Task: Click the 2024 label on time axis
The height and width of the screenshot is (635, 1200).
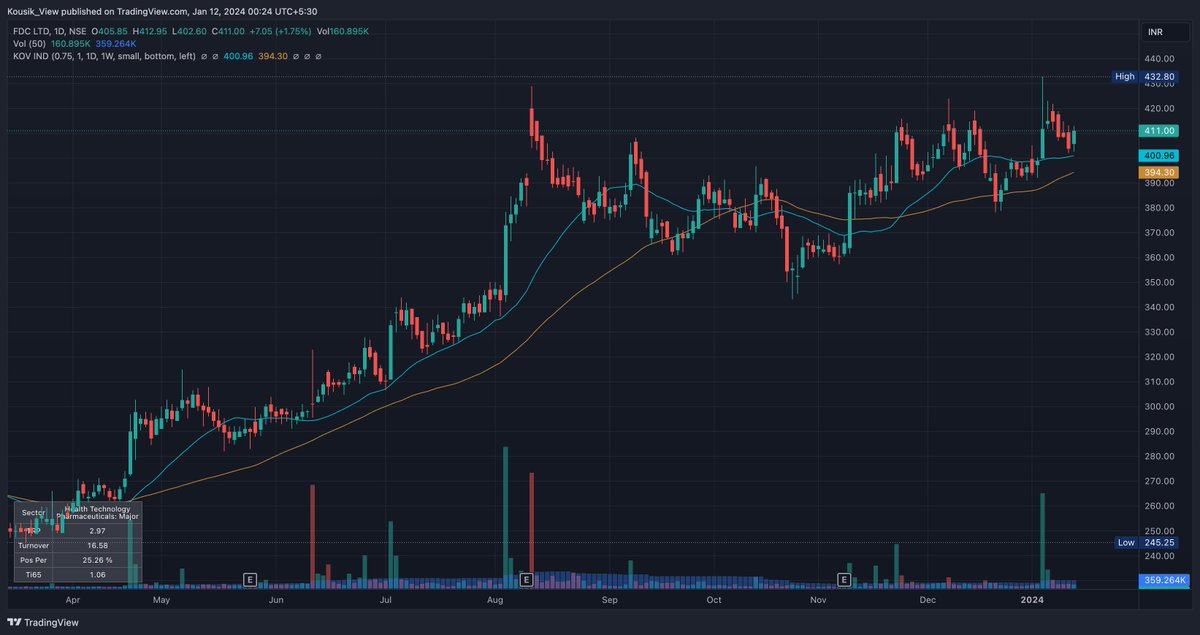Action: click(1031, 601)
